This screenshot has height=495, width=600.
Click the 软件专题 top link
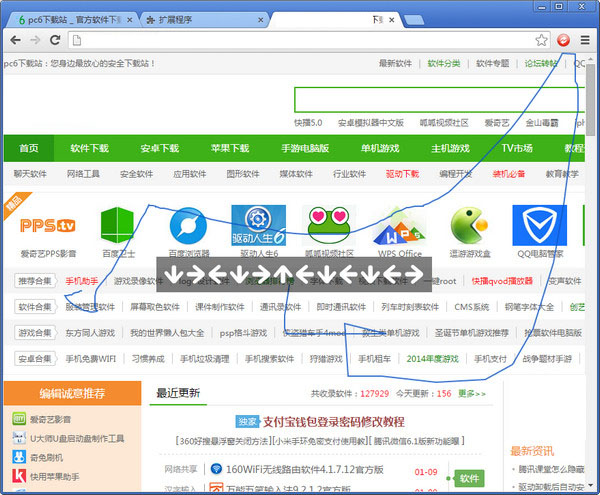coord(492,64)
